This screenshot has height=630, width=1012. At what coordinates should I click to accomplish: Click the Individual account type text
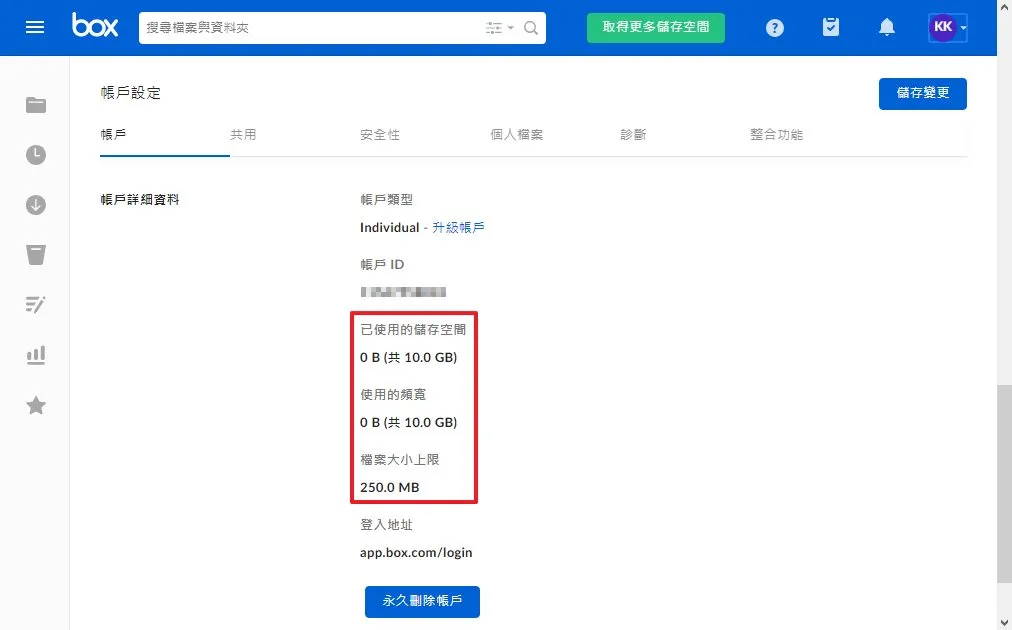(390, 227)
